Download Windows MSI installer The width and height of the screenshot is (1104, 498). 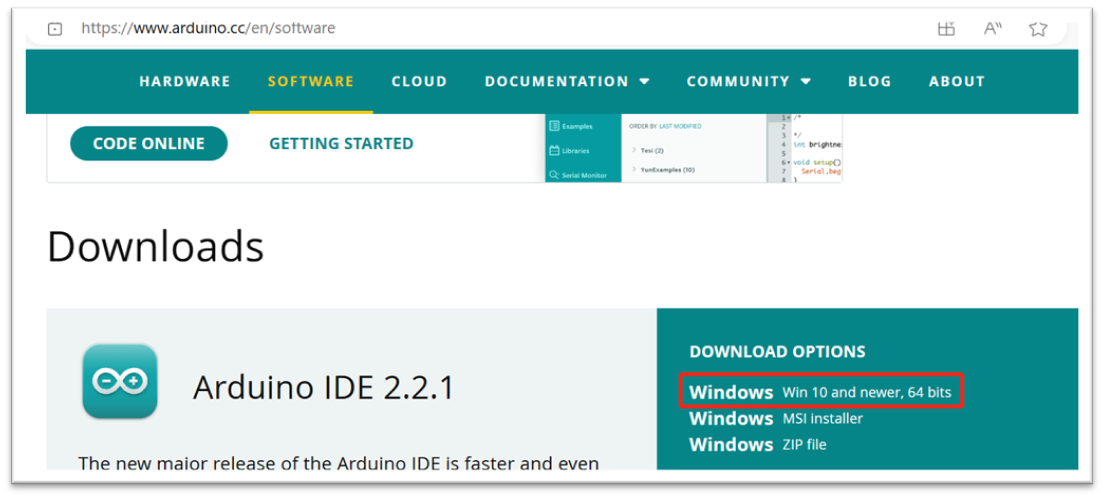[776, 418]
